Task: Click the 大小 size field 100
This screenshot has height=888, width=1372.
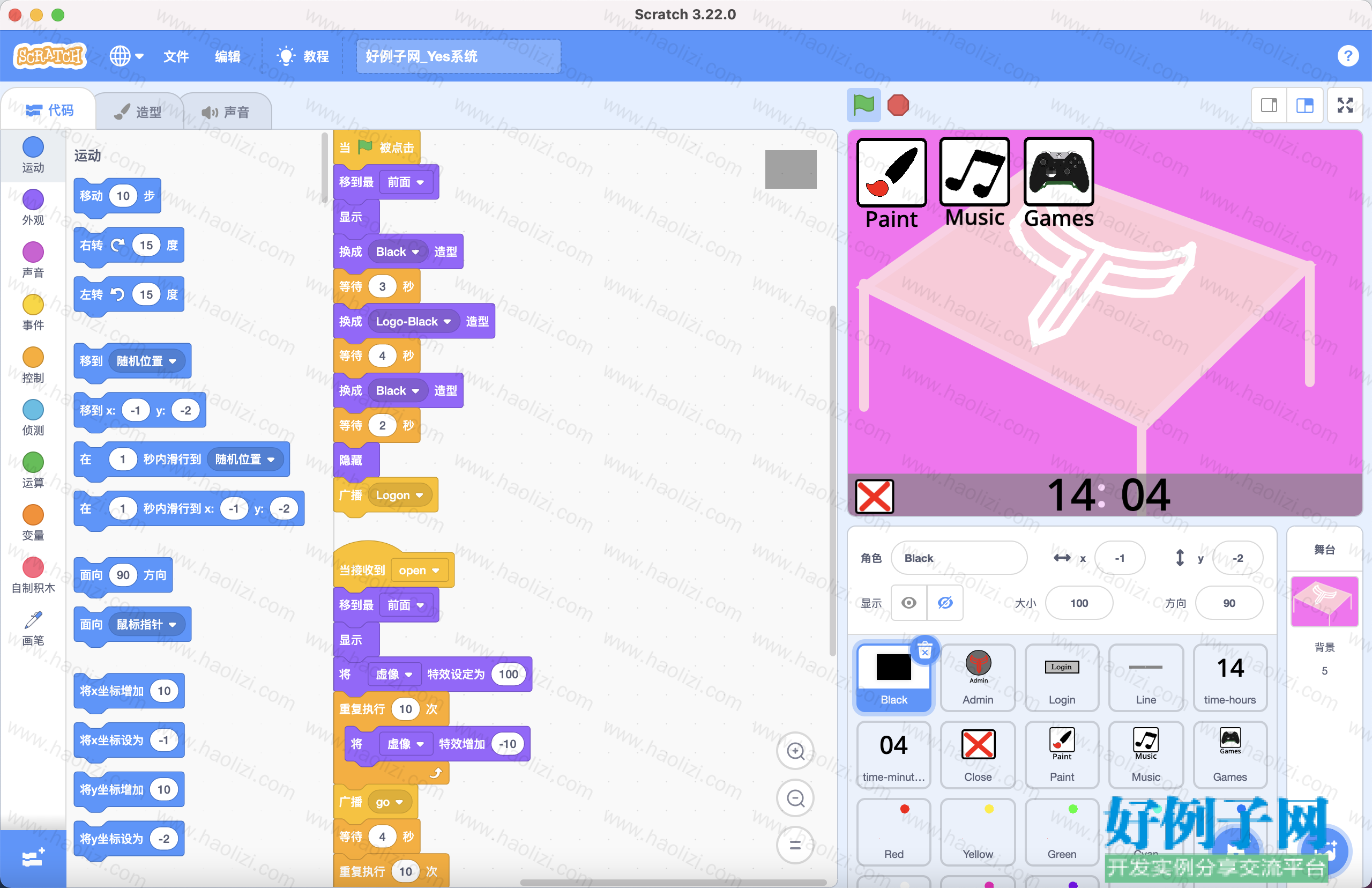Action: [x=1079, y=603]
